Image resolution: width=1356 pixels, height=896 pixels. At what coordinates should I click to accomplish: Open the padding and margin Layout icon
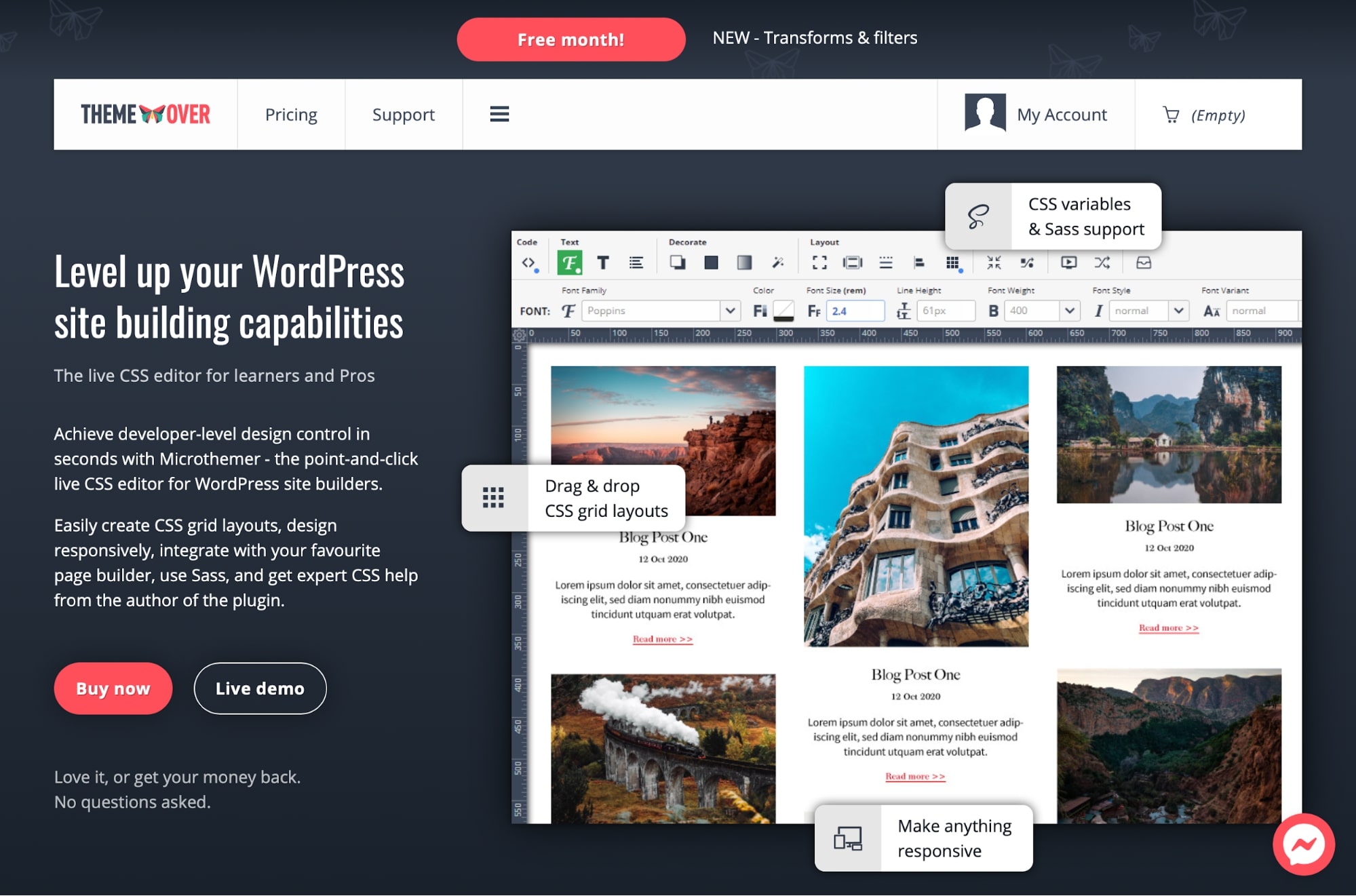point(853,262)
